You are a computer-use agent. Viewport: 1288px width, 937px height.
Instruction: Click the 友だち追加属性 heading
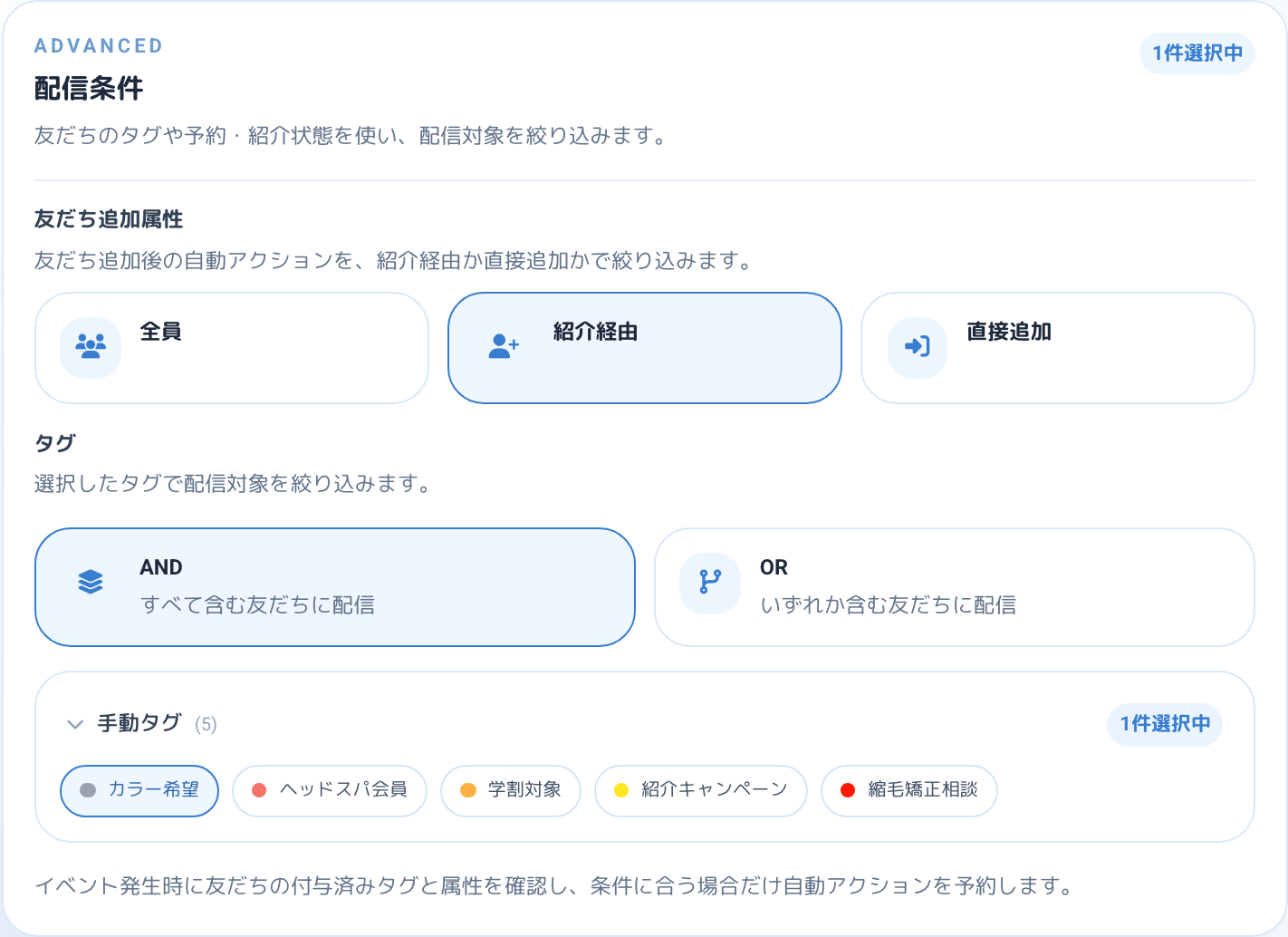(x=109, y=219)
